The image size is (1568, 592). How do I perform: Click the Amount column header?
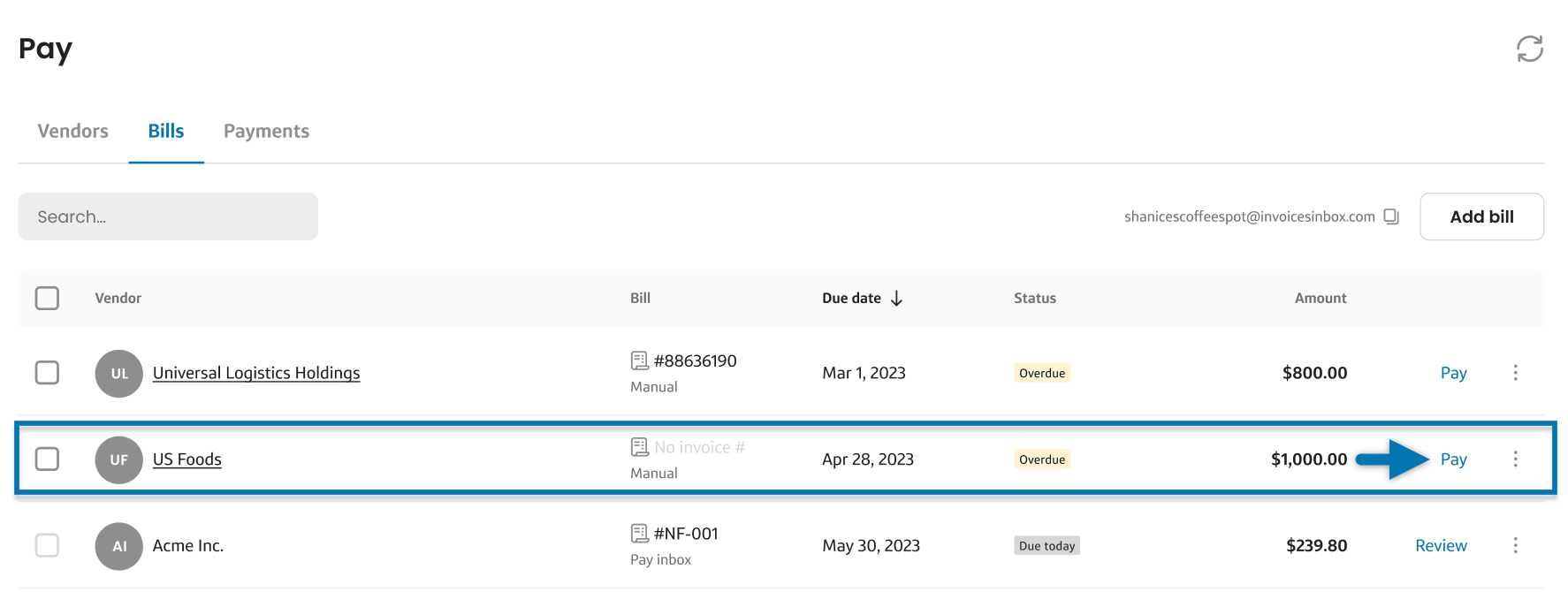coord(1321,299)
